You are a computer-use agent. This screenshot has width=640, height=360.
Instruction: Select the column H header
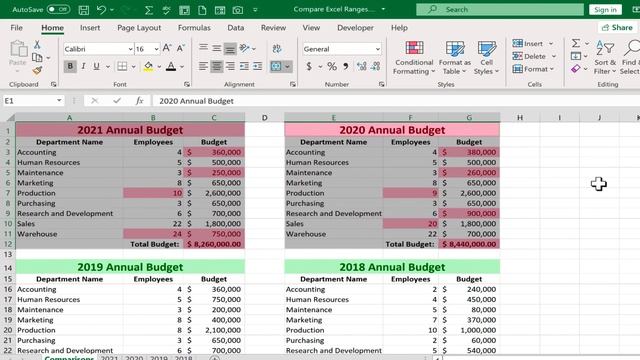(520, 118)
